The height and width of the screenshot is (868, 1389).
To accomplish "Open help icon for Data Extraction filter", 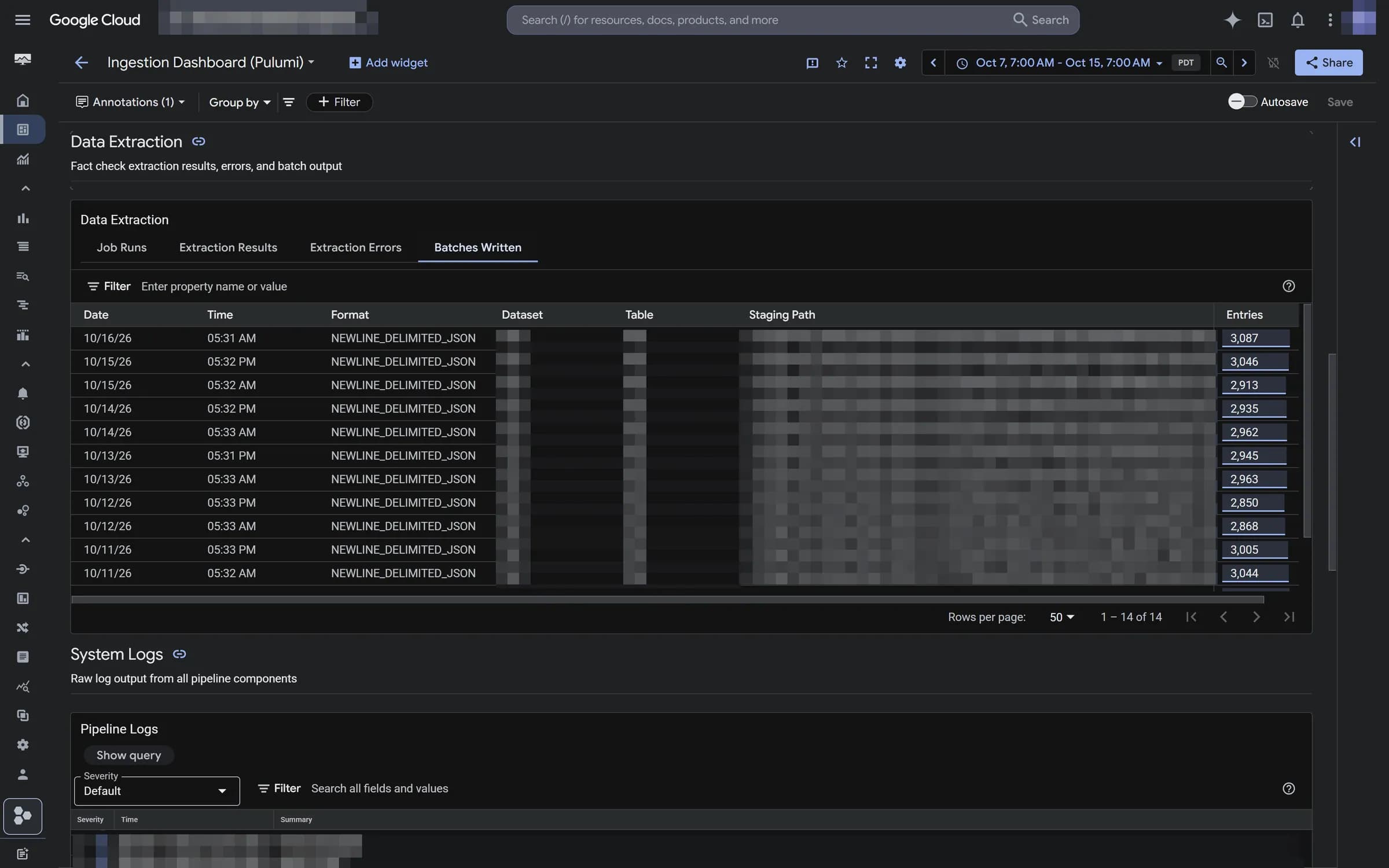I will coord(1288,286).
